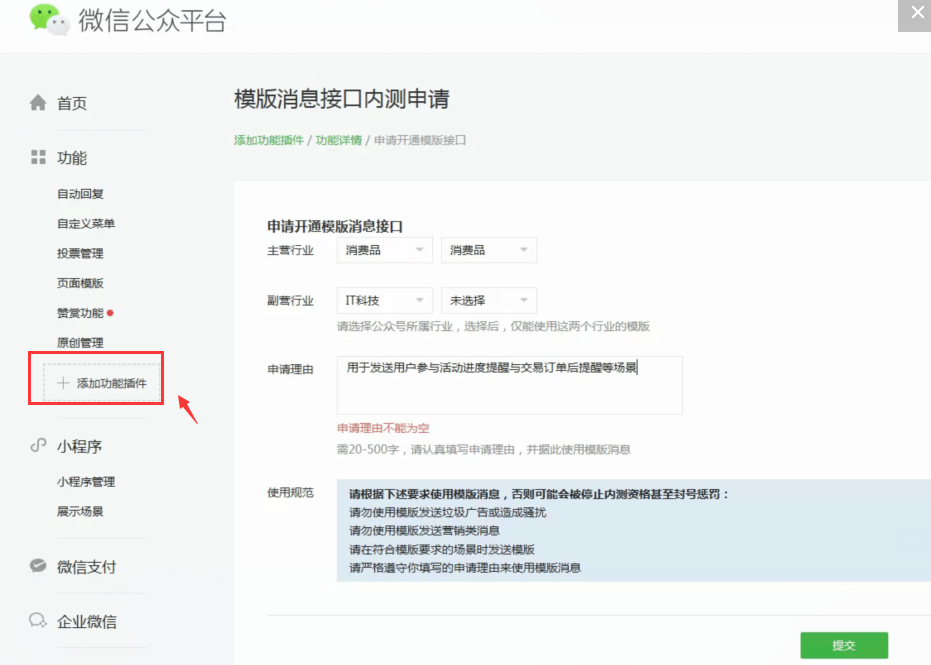This screenshot has height=665, width=931.
Task: Go to 小程序管理
Action: [x=86, y=482]
